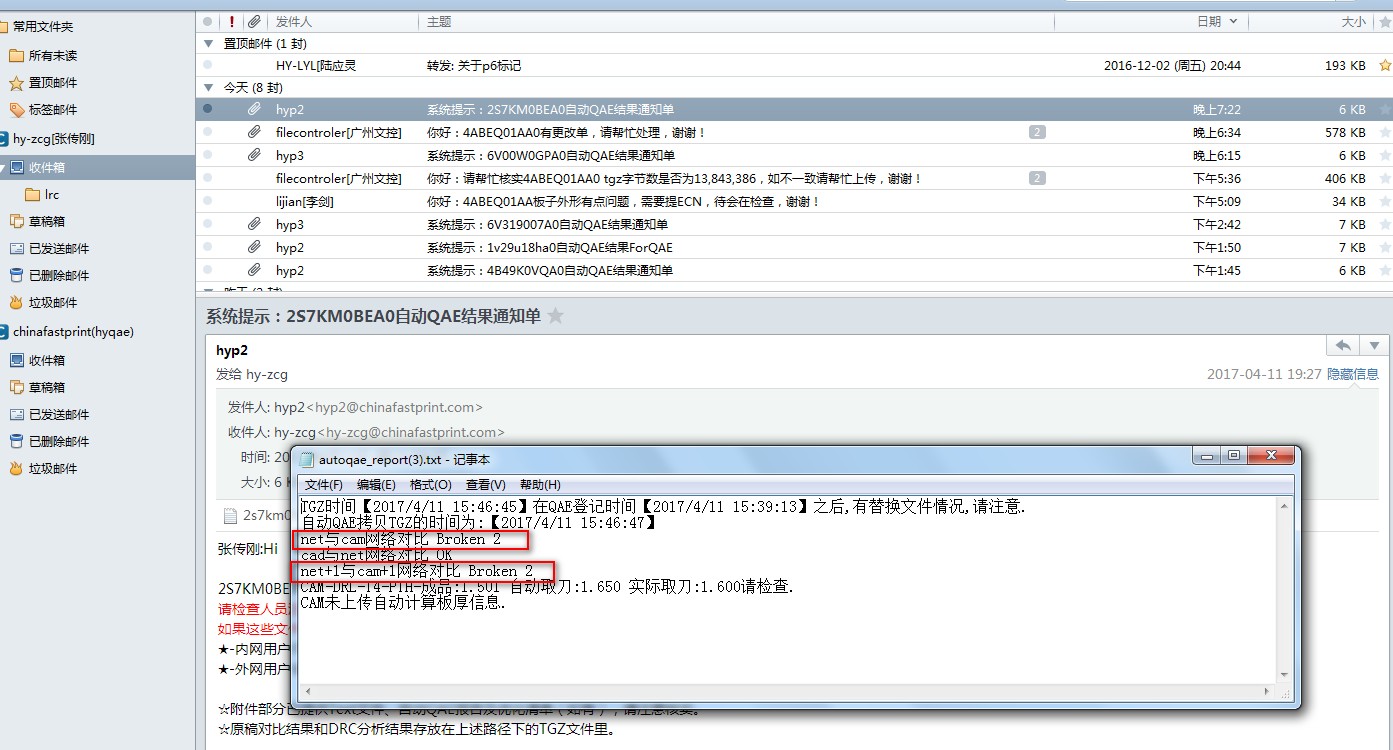1393x750 pixels.
Task: Toggle the star on the 578 KB filecontroler email
Action: (1385, 132)
